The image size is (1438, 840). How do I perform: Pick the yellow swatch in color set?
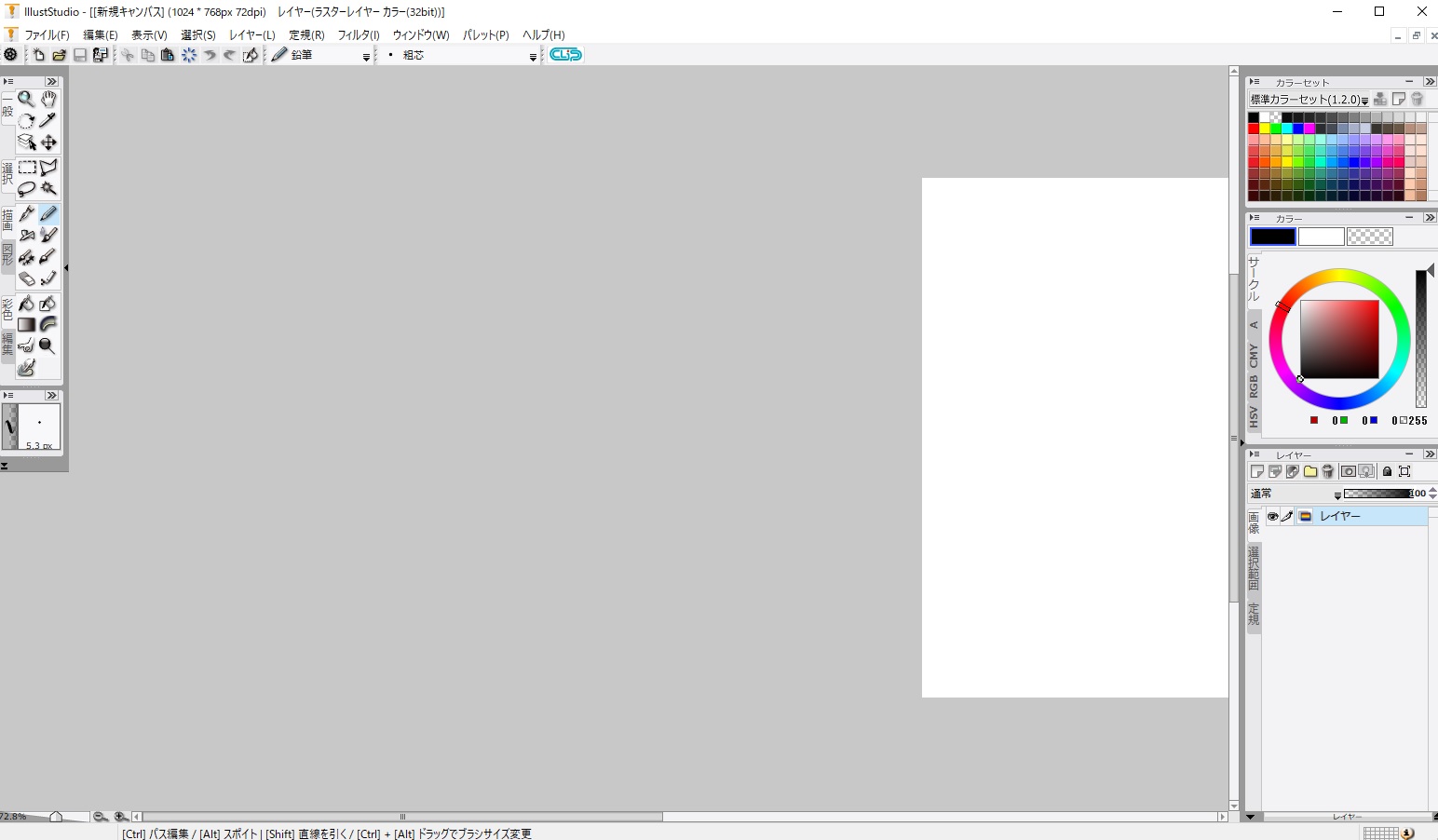[x=1265, y=129]
